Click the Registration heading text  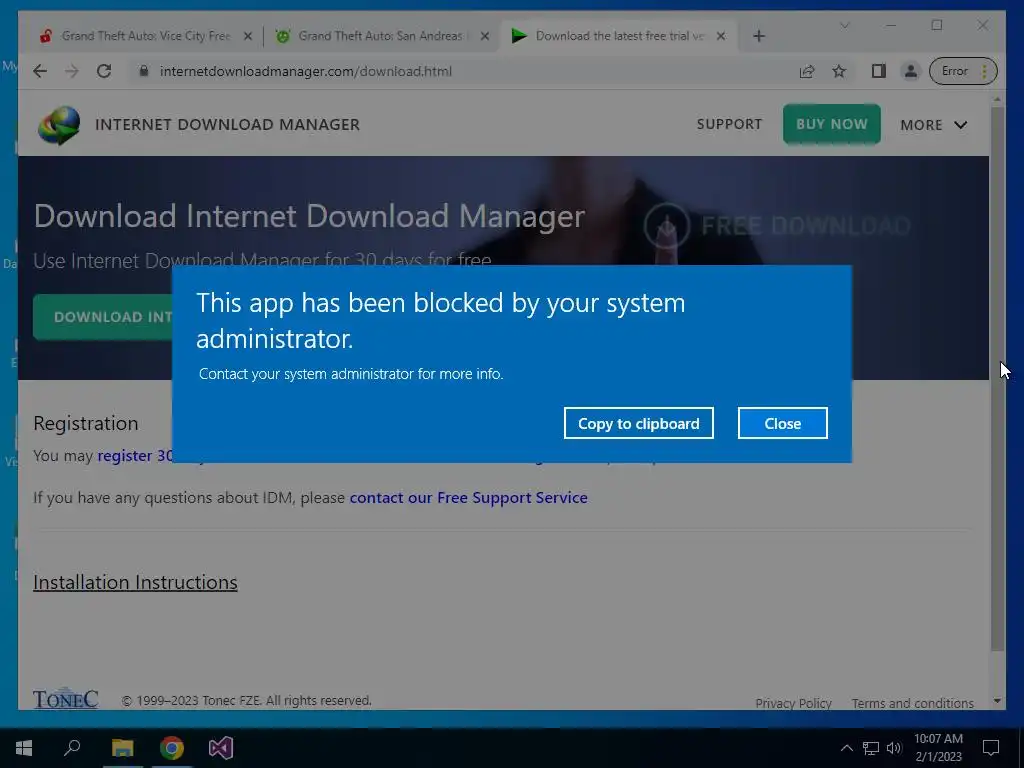pos(86,423)
